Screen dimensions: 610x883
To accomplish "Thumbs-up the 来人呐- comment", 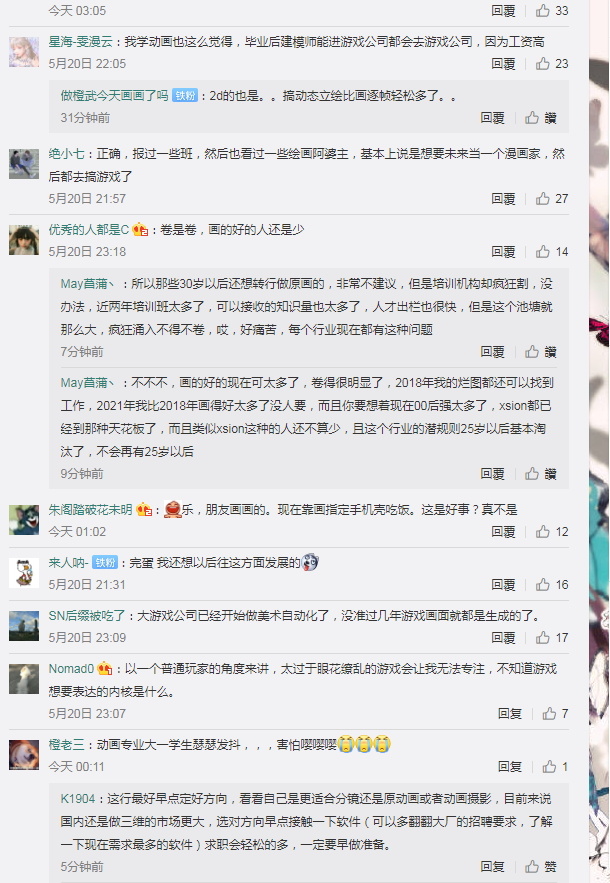I will (x=551, y=585).
